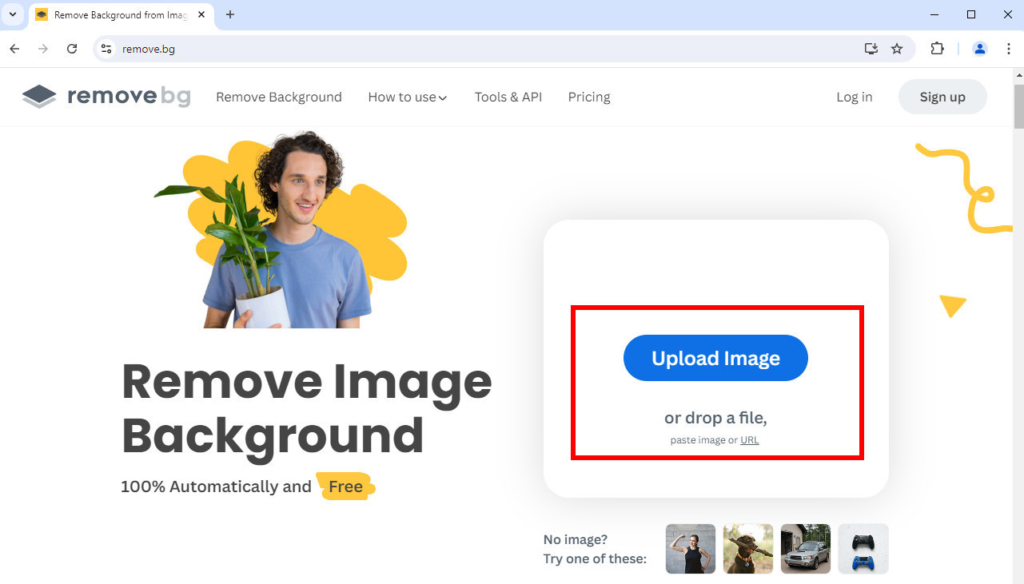The height and width of the screenshot is (584, 1024).
Task: Expand the How to use dropdown
Action: tap(407, 97)
